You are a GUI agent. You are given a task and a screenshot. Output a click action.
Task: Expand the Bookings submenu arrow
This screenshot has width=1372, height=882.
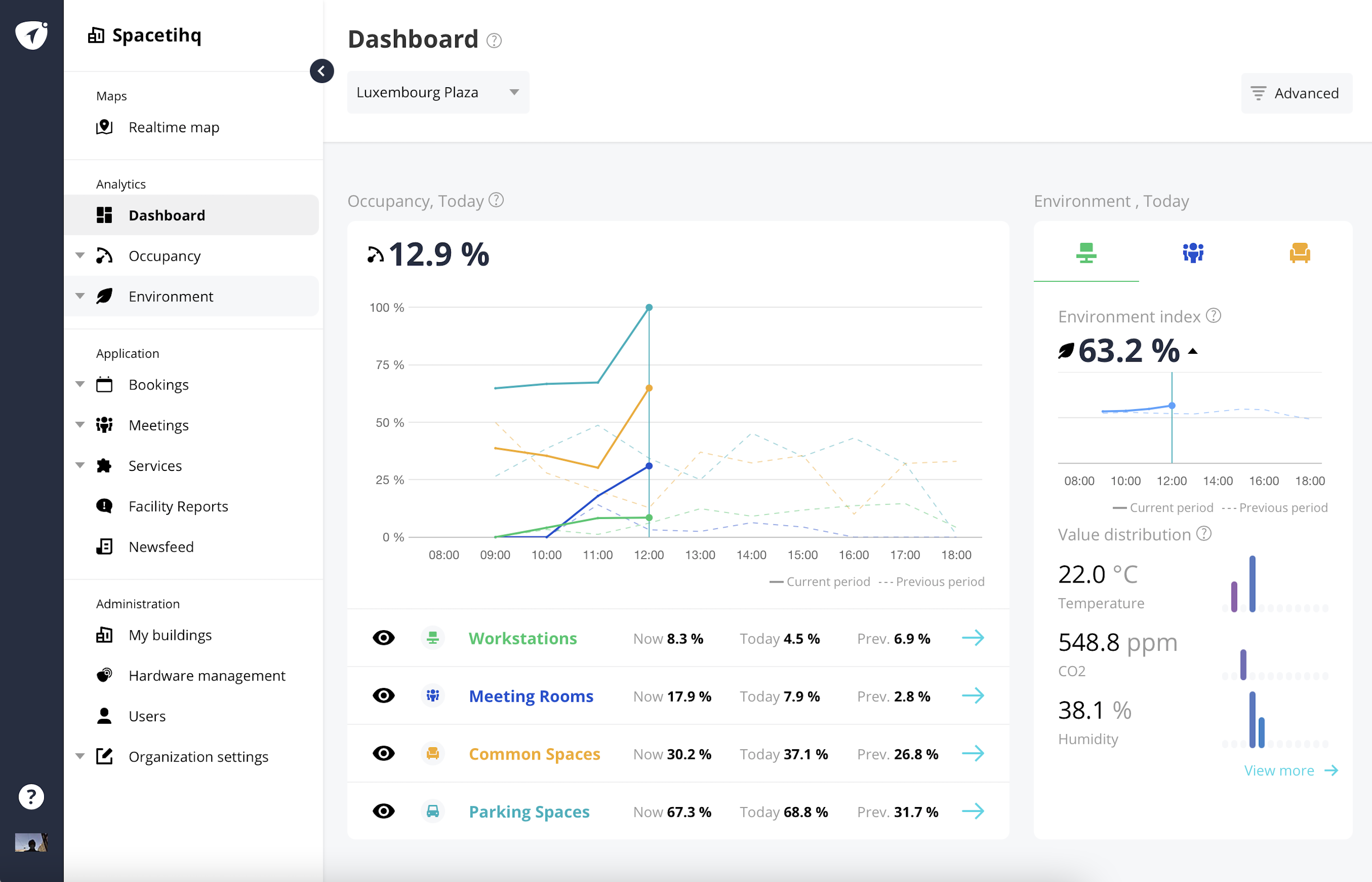tap(80, 384)
